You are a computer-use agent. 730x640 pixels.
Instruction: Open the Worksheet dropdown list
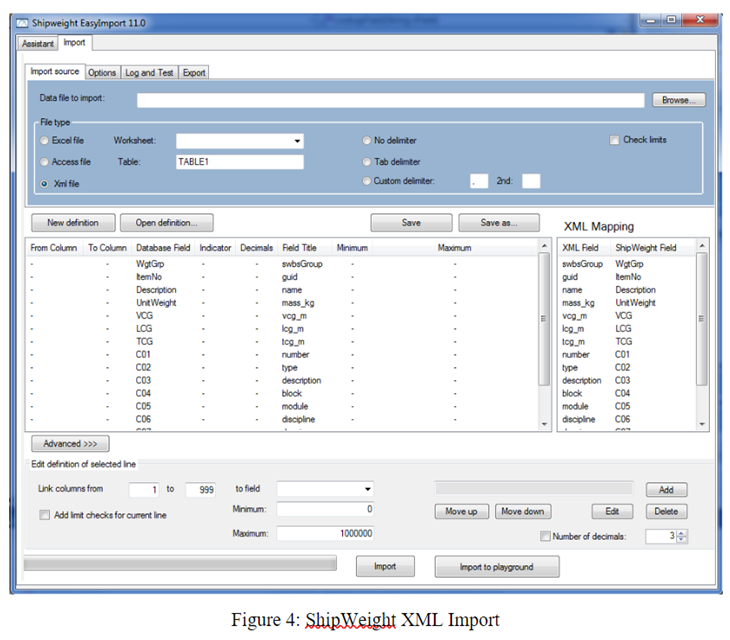297,141
